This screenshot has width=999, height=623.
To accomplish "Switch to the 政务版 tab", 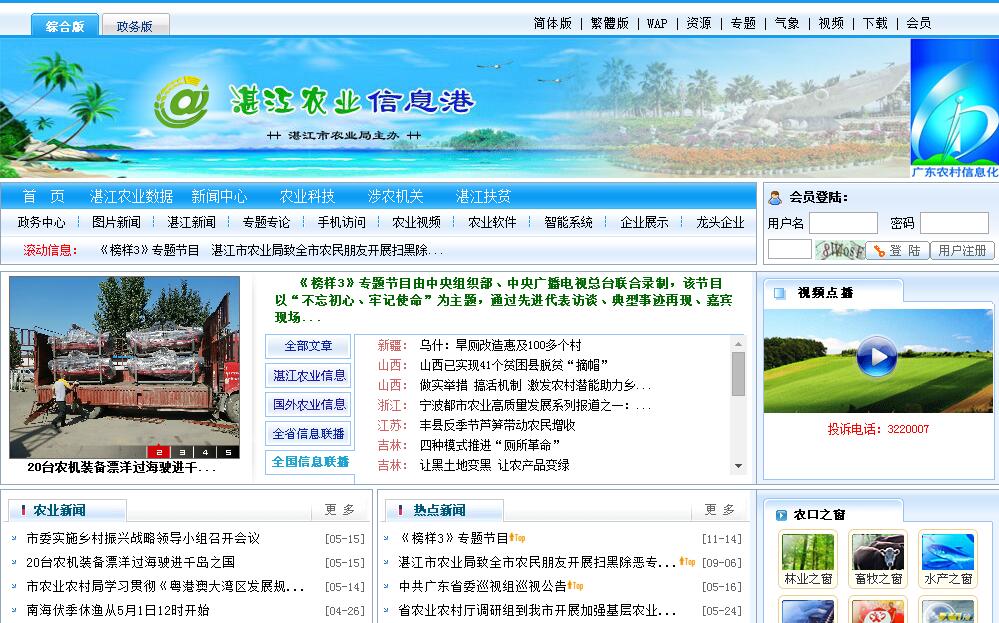I will (x=135, y=26).
